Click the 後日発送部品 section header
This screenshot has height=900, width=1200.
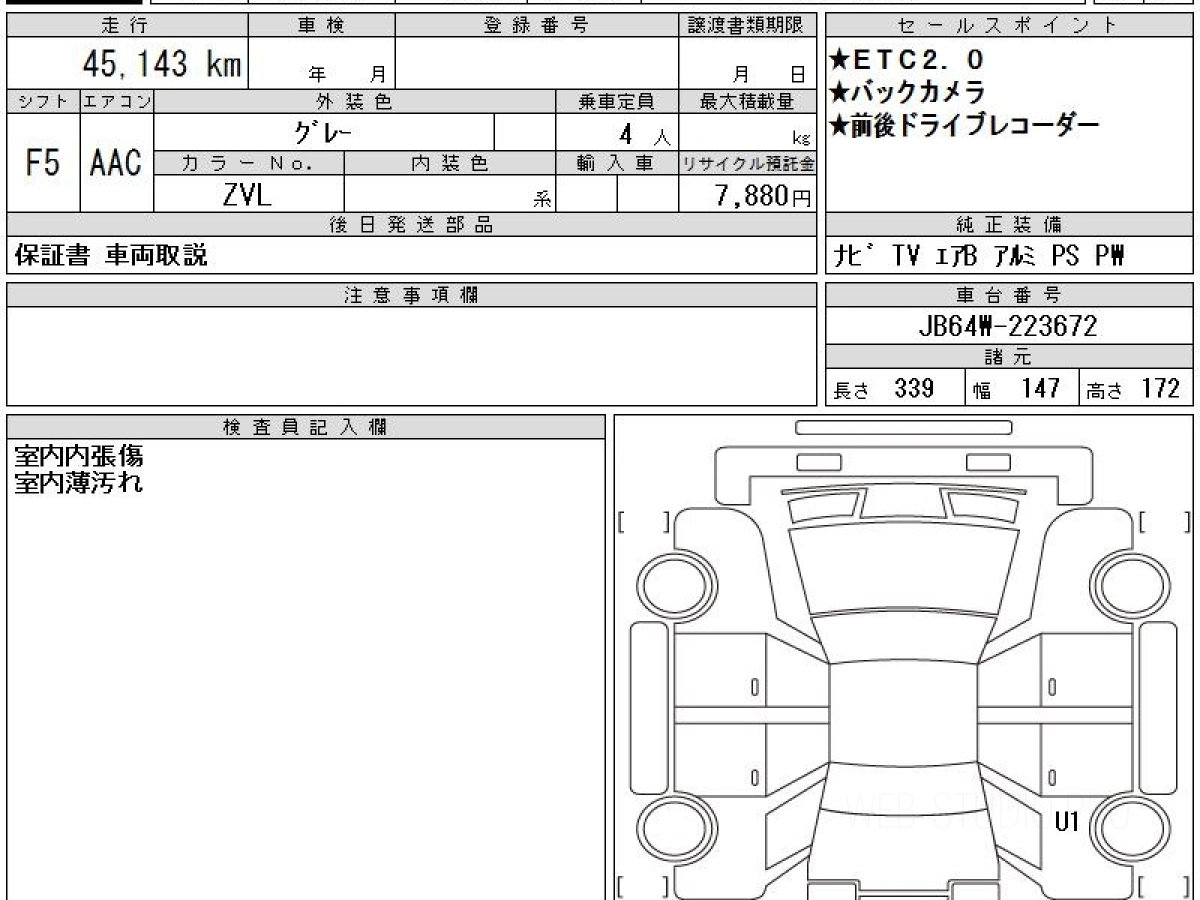[412, 225]
